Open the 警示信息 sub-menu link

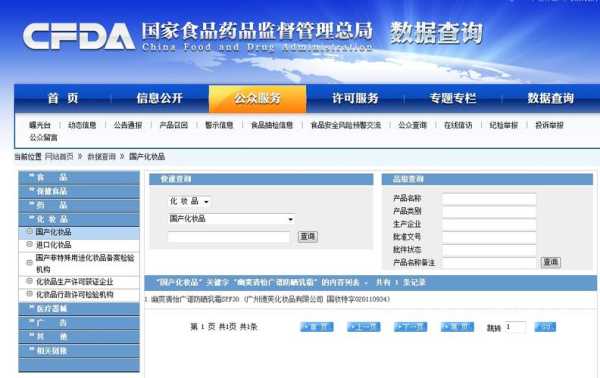pos(219,125)
